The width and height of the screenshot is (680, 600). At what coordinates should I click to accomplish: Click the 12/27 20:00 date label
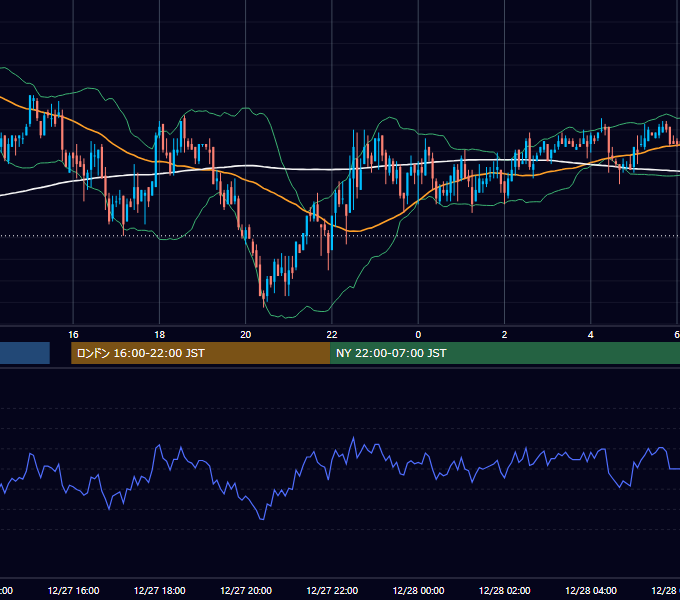coord(246,590)
